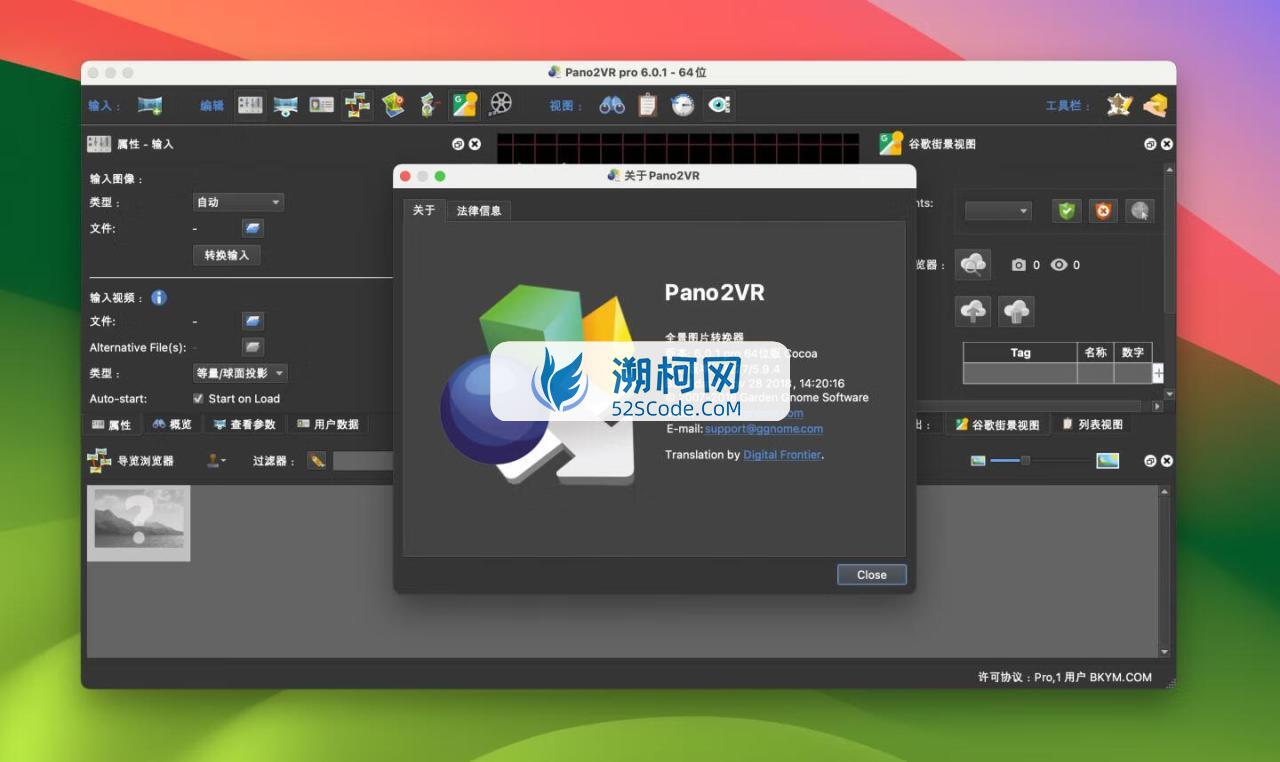Viewport: 1280px width, 762px height.
Task: Browse for the Alternative File(s)
Action: (253, 347)
